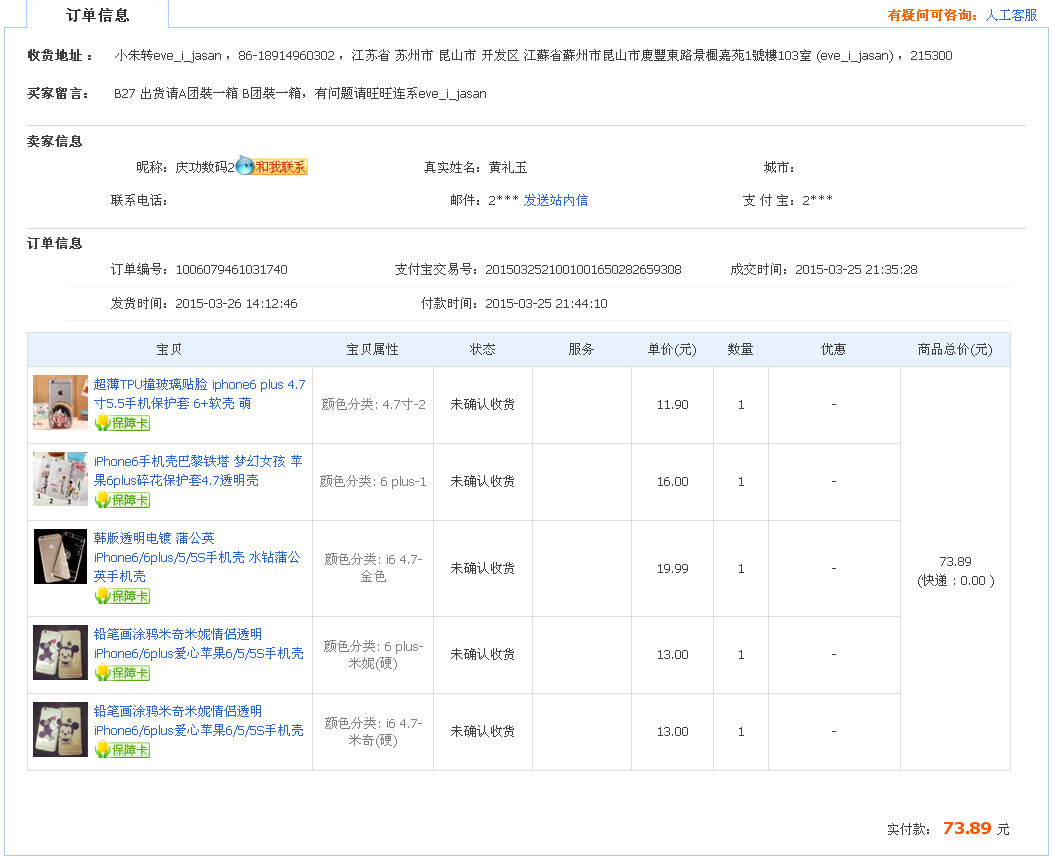1054x863 pixels.
Task: Open iPhone6手机壳巴黎铁塔 product link
Action: 197,470
